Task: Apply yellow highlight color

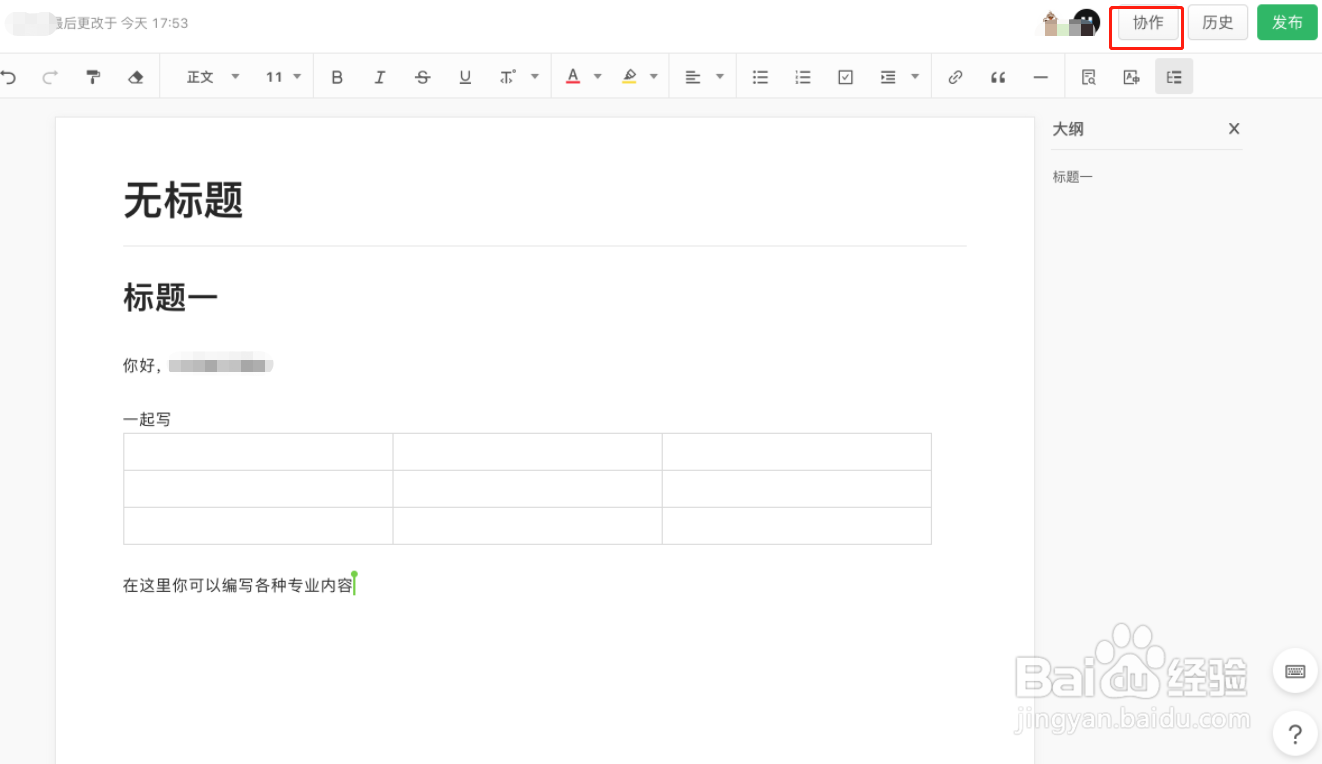Action: [629, 77]
